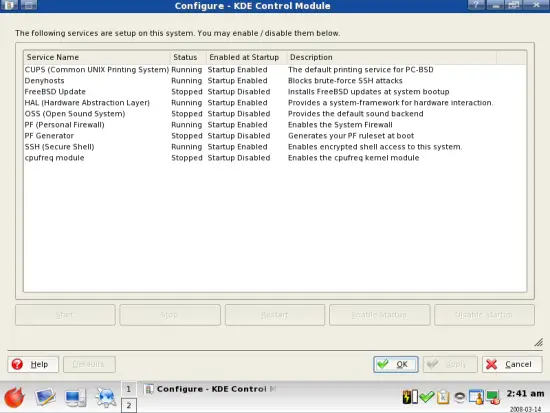Screen dimensions: 550x413
Task: Select the Denyhosts service row
Action: pyautogui.click(x=275, y=81)
